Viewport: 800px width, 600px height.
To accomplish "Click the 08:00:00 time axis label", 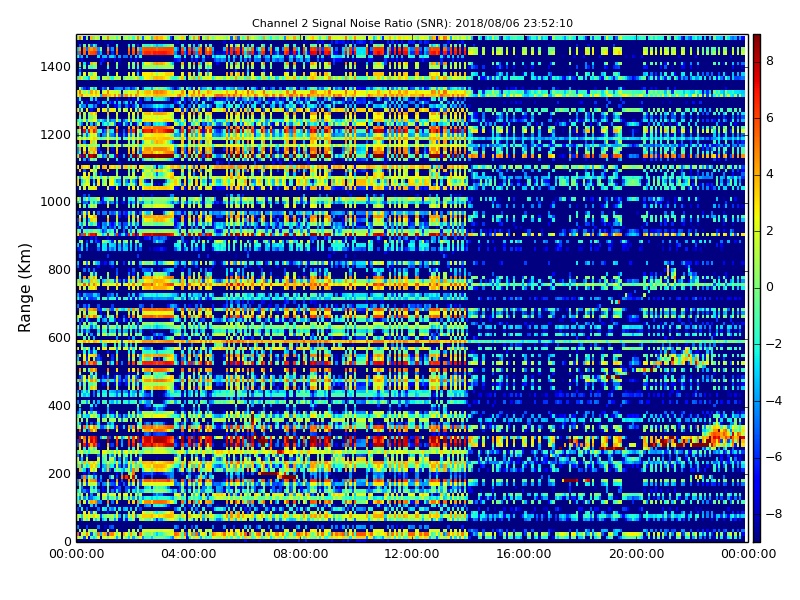I will point(301,554).
